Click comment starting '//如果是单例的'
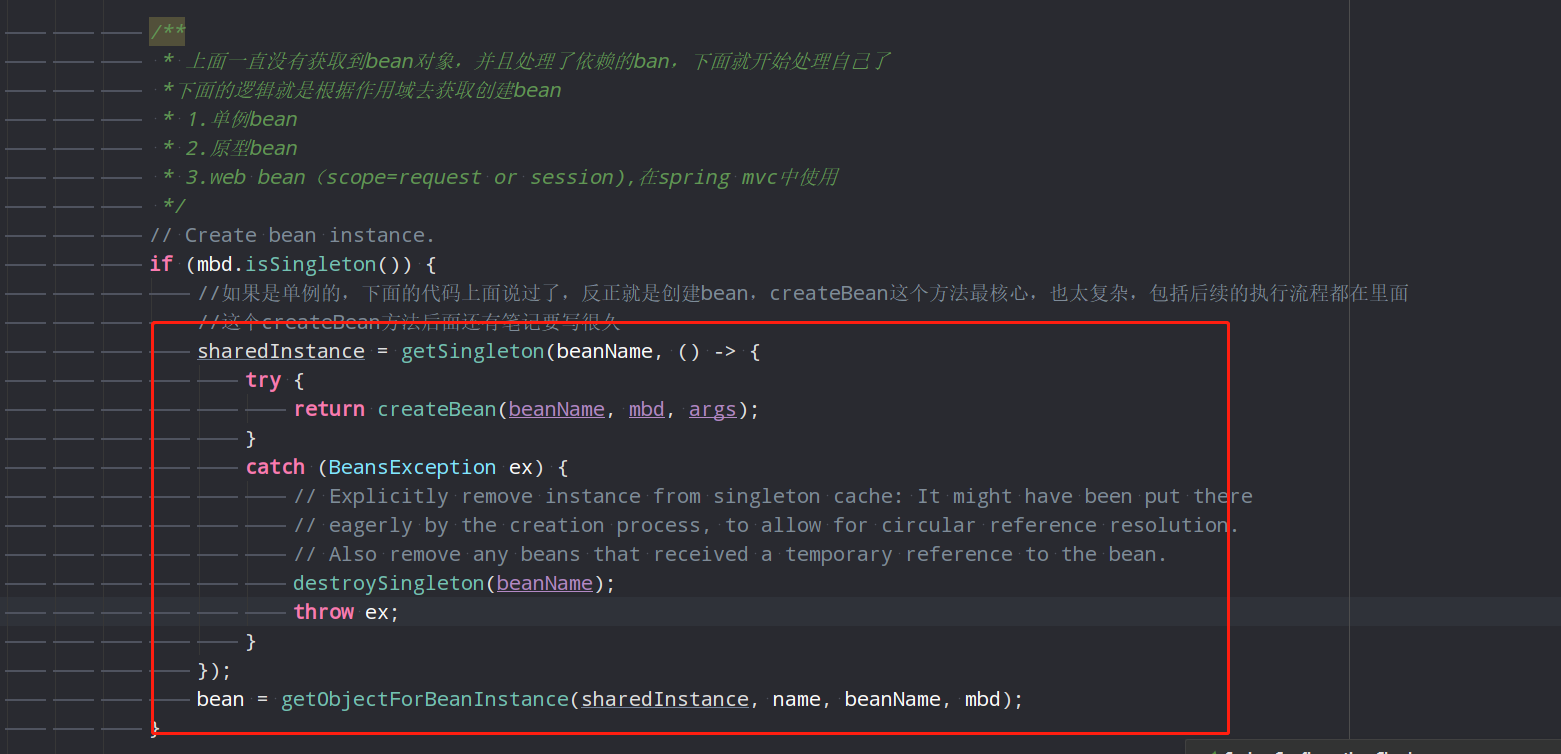1561x754 pixels. click(803, 294)
